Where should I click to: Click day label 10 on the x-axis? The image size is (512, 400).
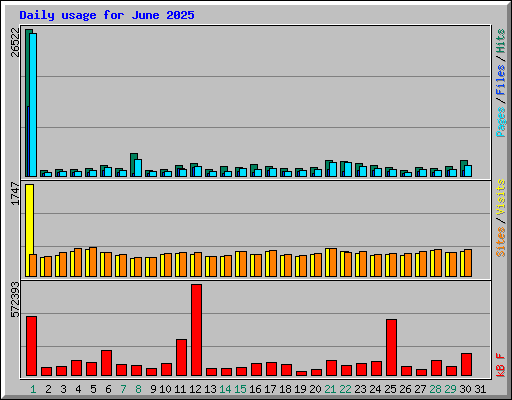point(165,389)
